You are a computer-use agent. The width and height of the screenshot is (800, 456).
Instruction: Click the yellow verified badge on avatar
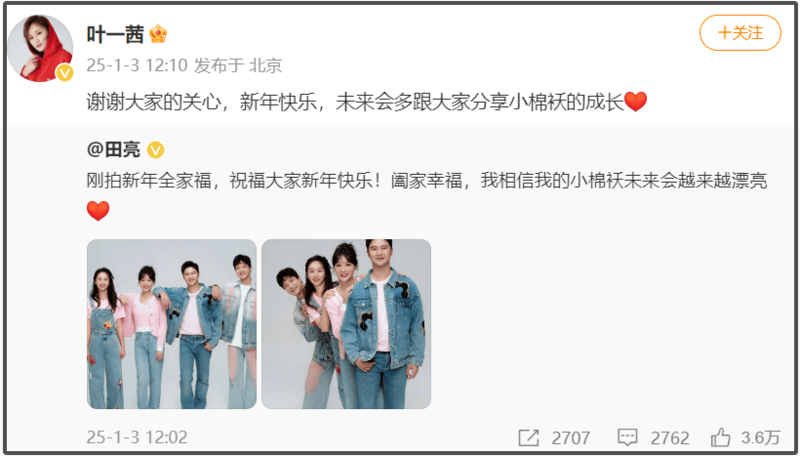coord(64,73)
